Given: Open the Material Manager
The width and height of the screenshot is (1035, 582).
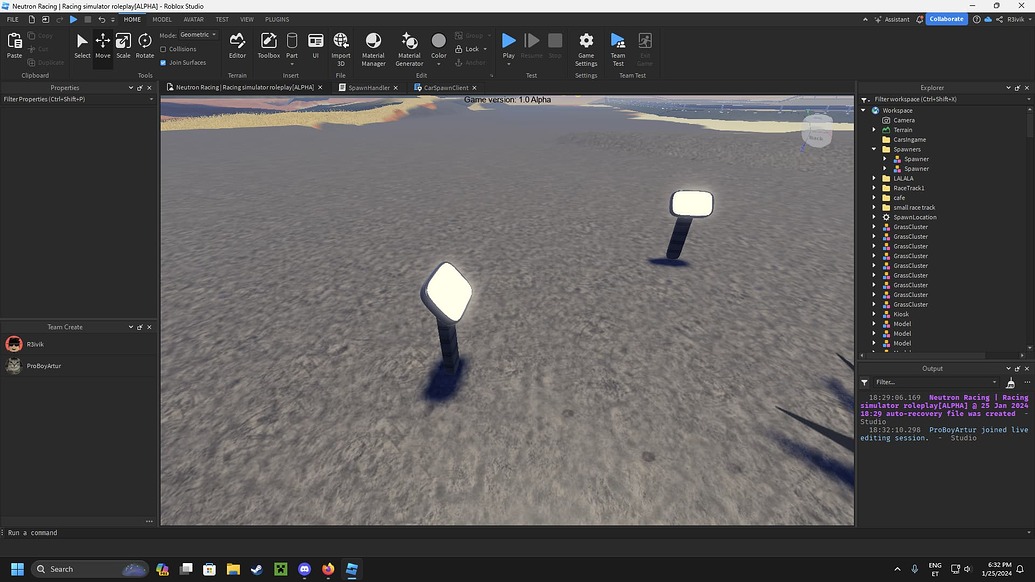Looking at the screenshot, I should click(x=373, y=45).
